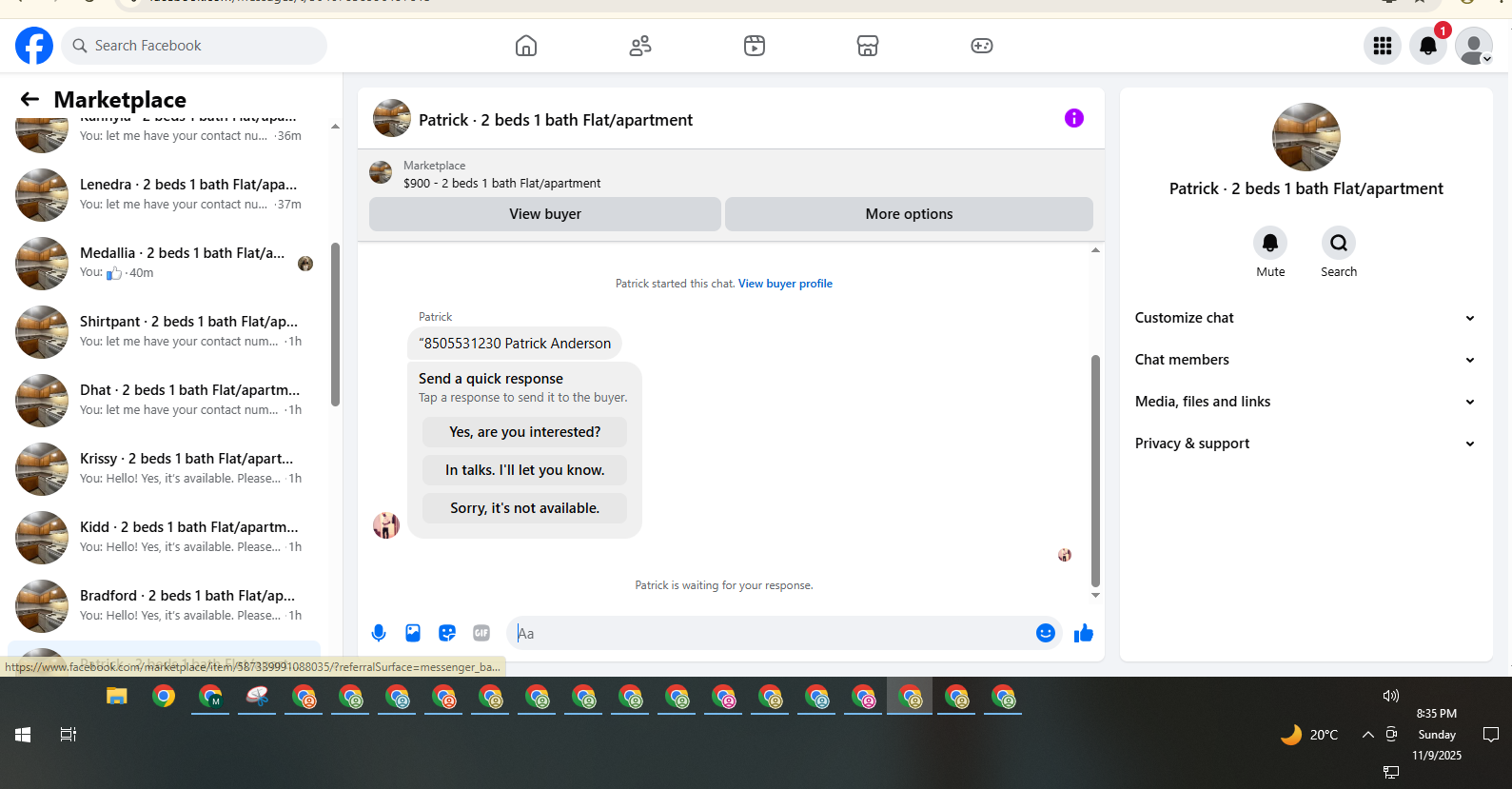Viewport: 1512px width, 789px height.
Task: Open emoji picker in message box
Action: [x=1046, y=633]
